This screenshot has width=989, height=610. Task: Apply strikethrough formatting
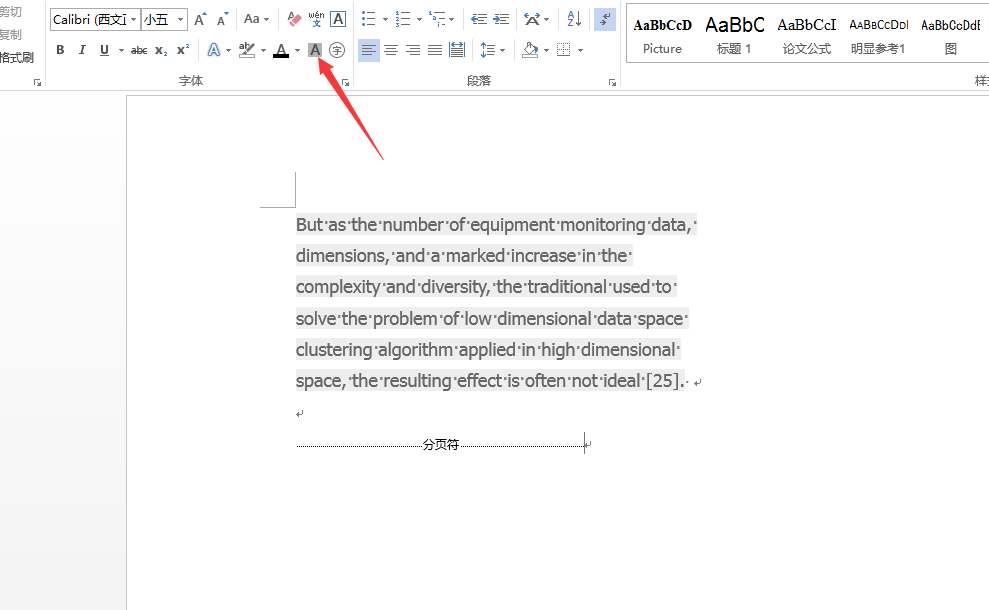139,50
